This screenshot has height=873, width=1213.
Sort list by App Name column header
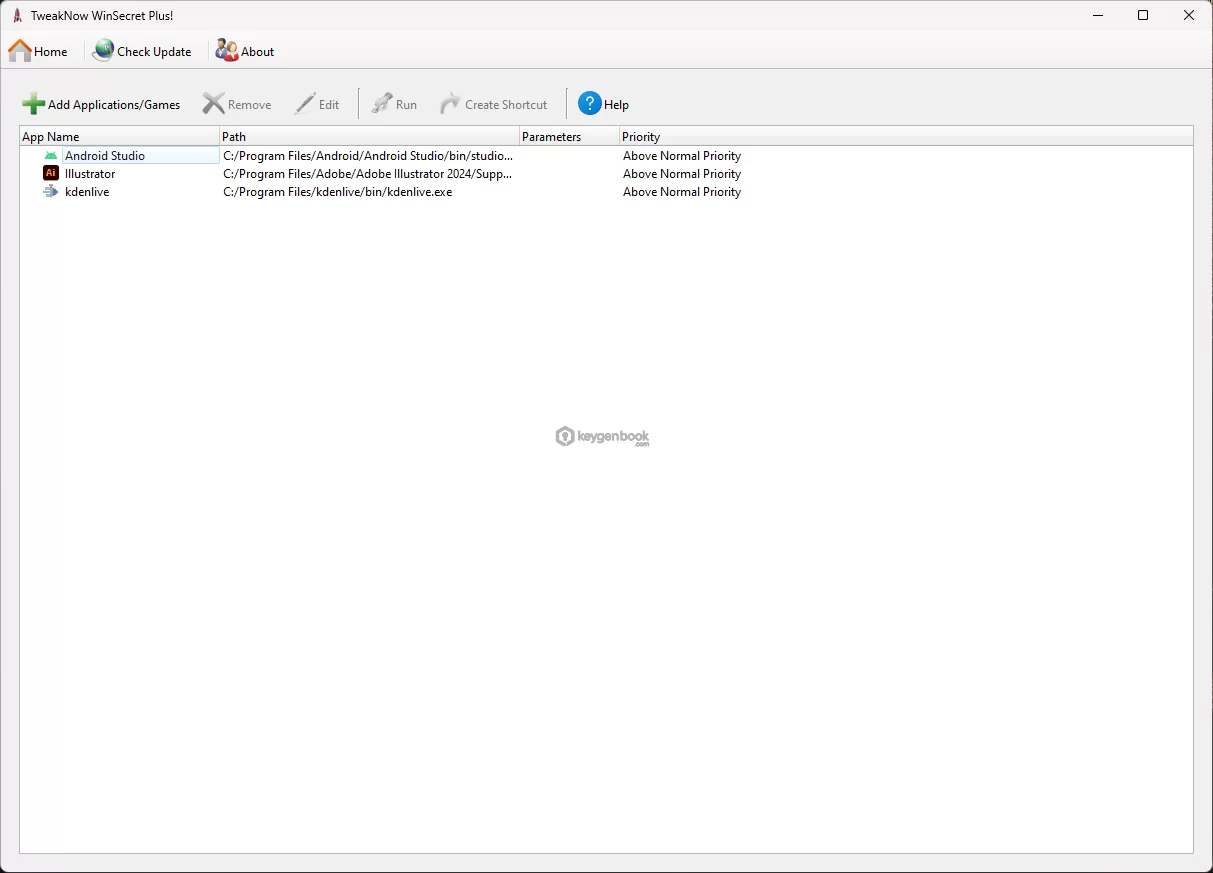tap(119, 137)
